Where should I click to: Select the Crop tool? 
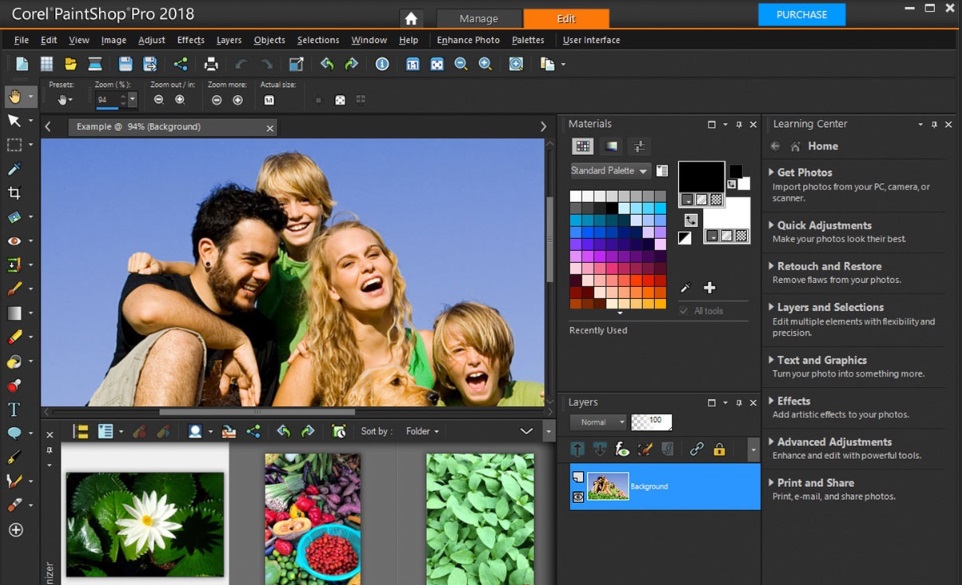click(x=14, y=193)
